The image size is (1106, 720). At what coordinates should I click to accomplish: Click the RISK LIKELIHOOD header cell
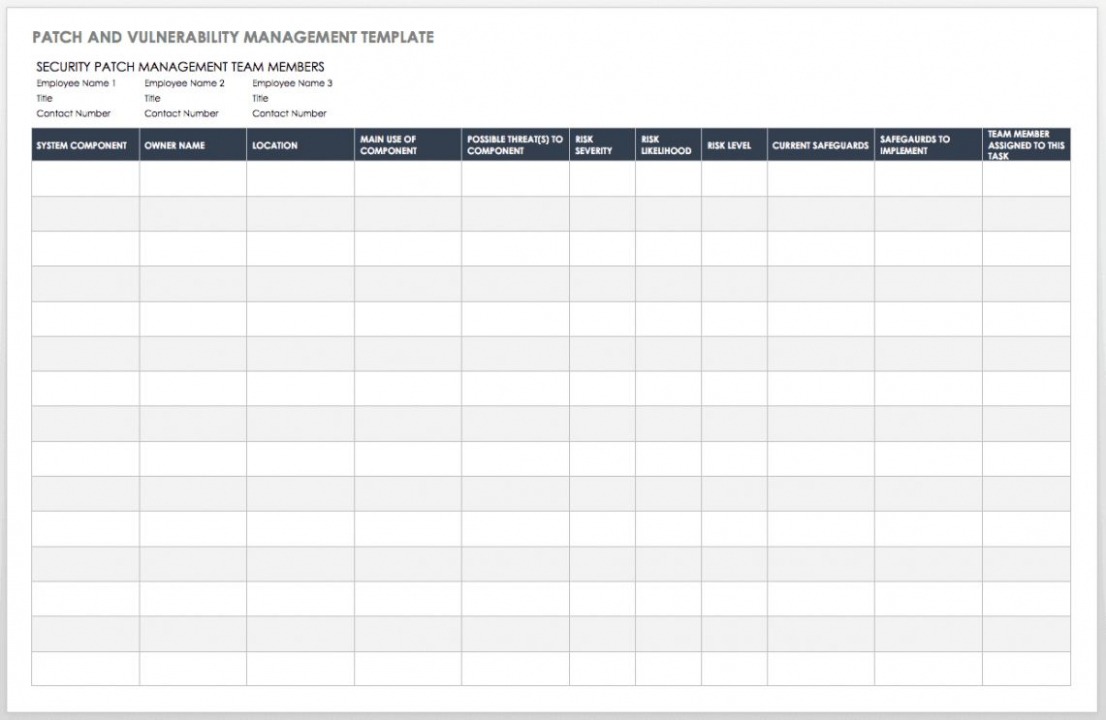(x=663, y=143)
